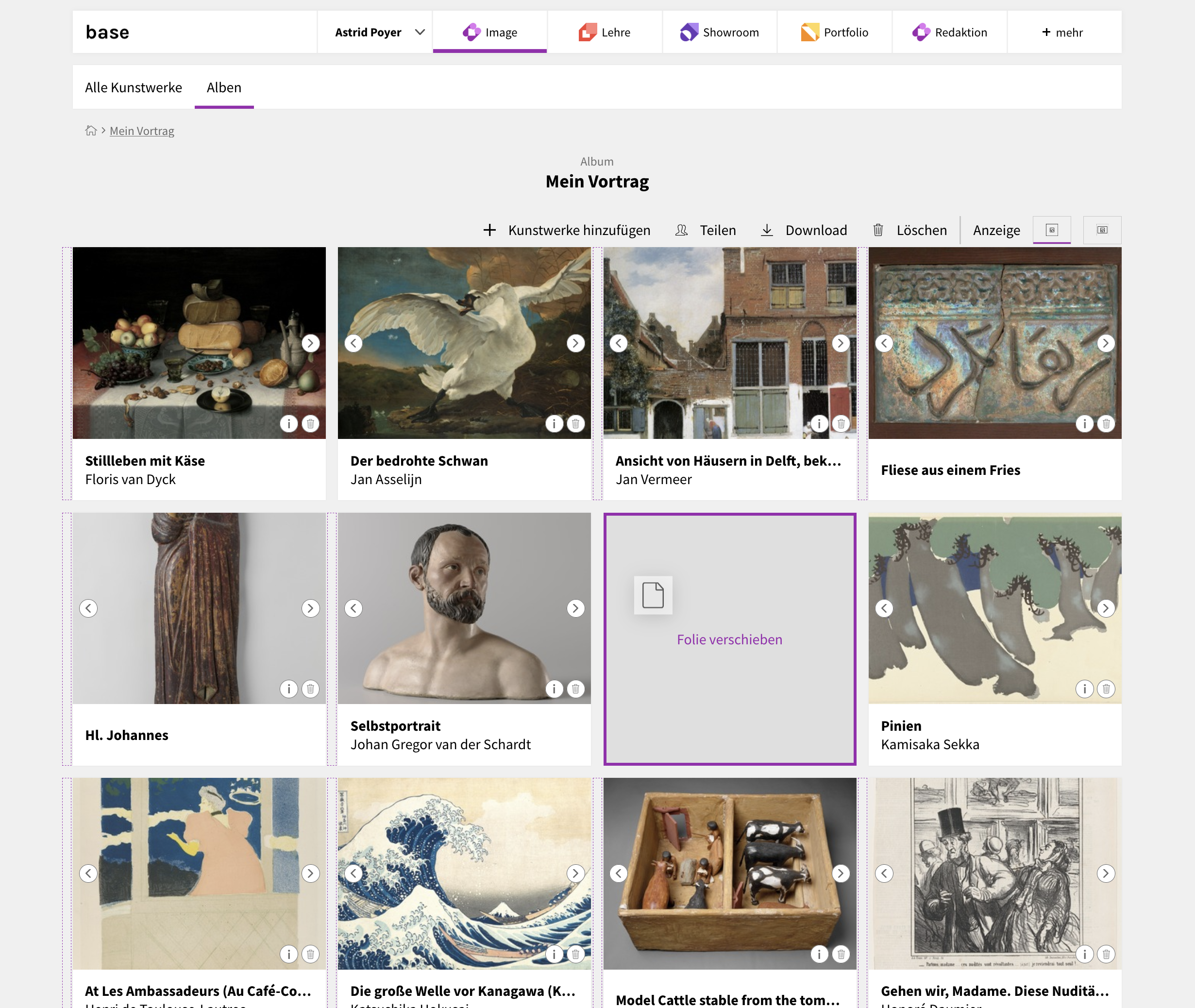Viewport: 1195px width, 1008px height.
Task: Follow the Mein Vortrag breadcrumb link
Action: point(142,131)
